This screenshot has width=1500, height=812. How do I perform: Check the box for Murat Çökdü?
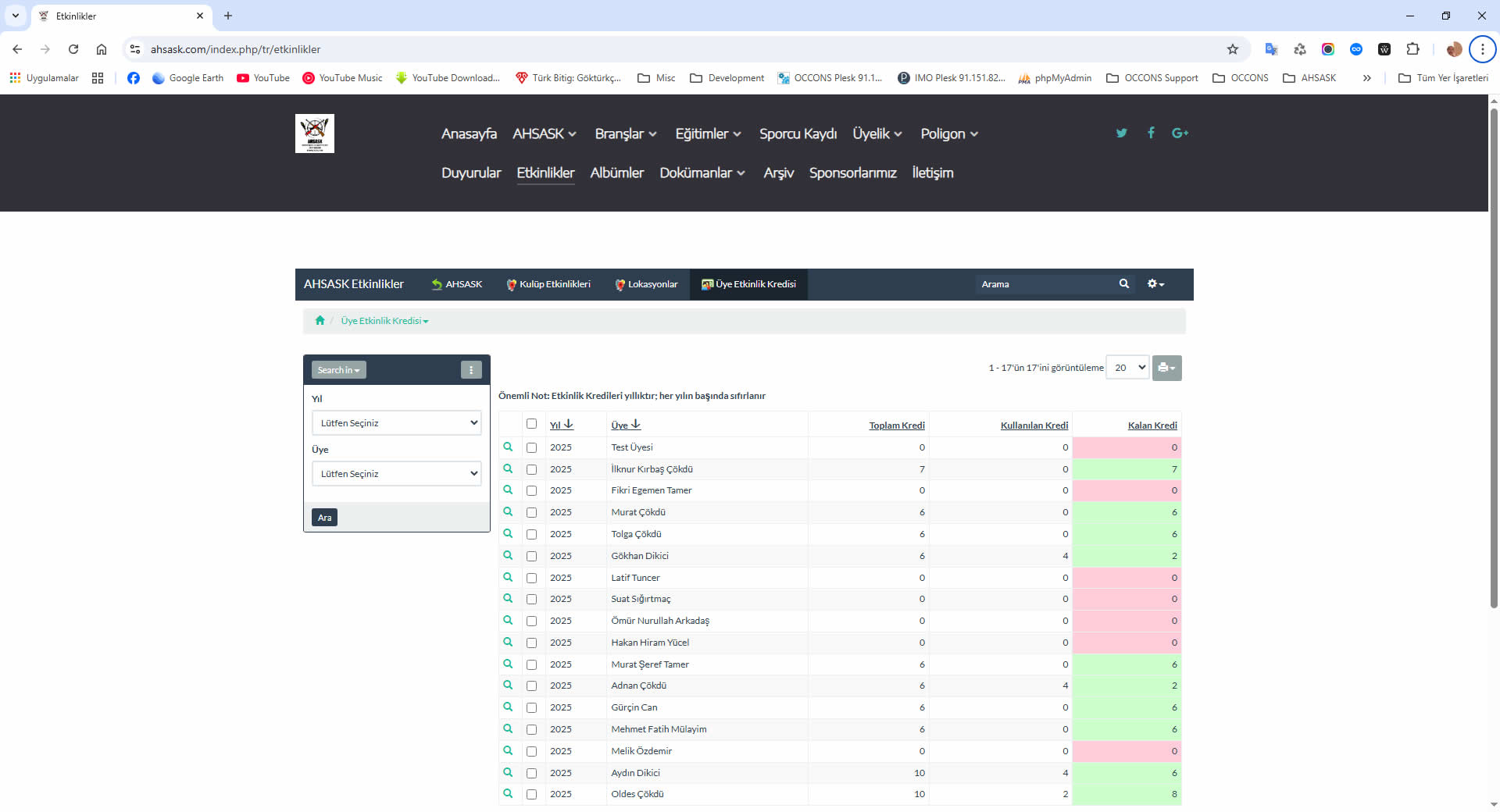point(531,513)
